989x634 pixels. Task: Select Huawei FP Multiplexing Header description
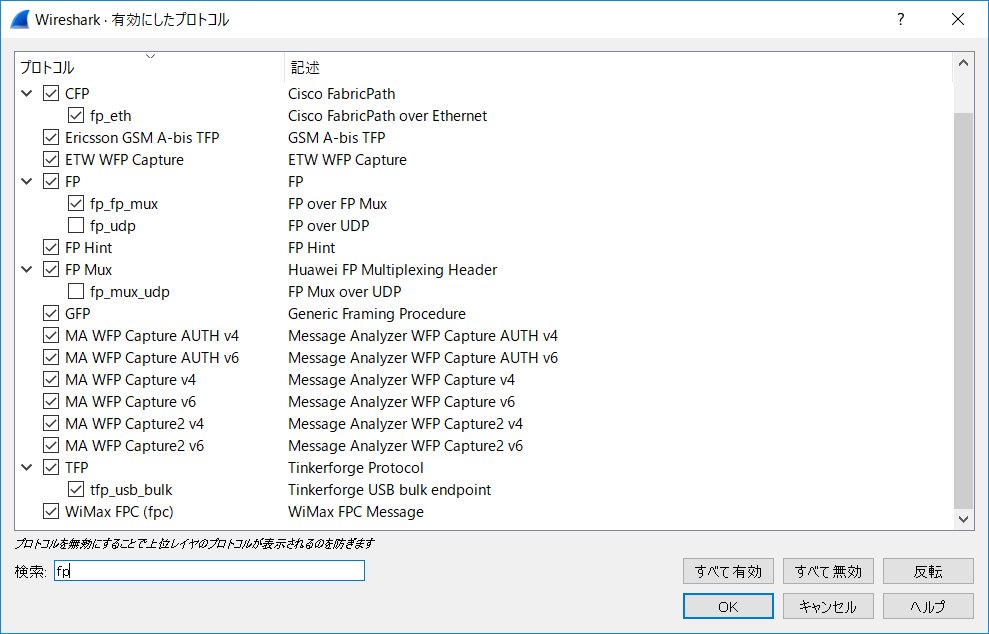tap(392, 269)
